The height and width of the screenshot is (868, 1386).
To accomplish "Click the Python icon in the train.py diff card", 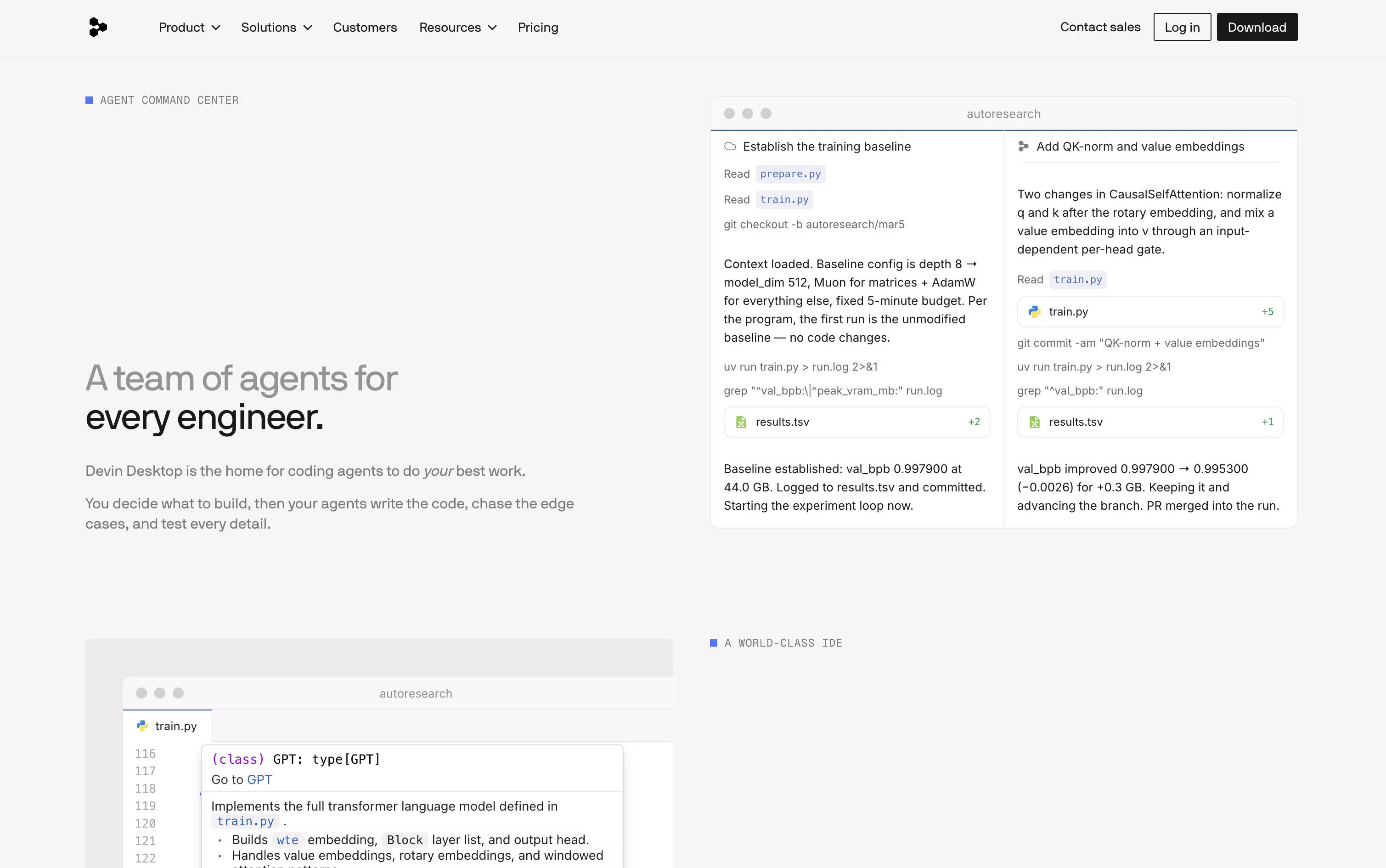I will [x=1034, y=312].
